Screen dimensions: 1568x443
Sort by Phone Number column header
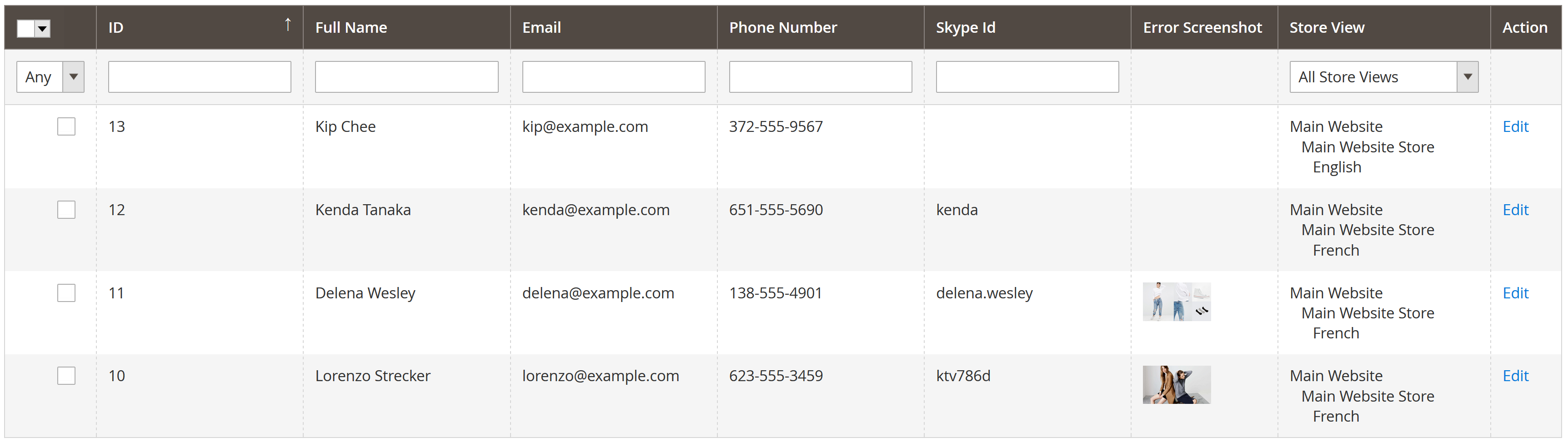click(783, 27)
